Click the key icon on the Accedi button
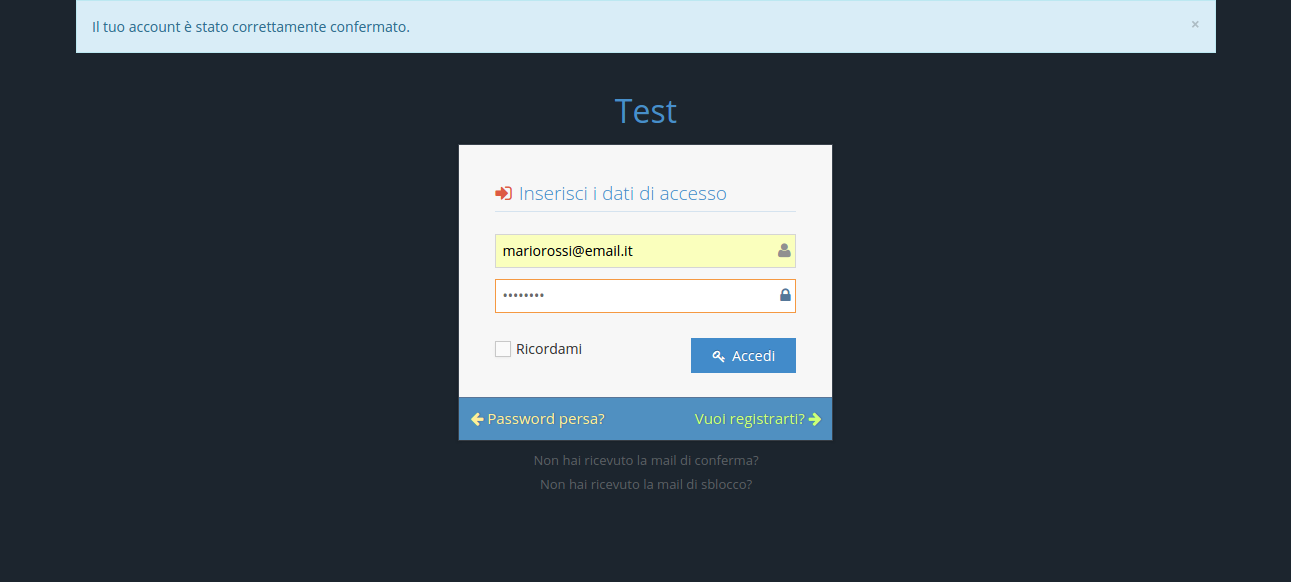Screen dimensions: 1291x582 click(718, 356)
